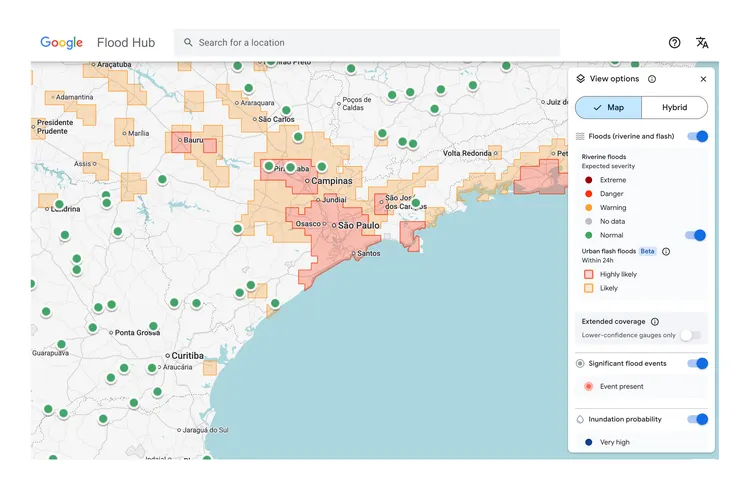Click the search magnifier icon
This screenshot has width=750, height=500.
187,43
